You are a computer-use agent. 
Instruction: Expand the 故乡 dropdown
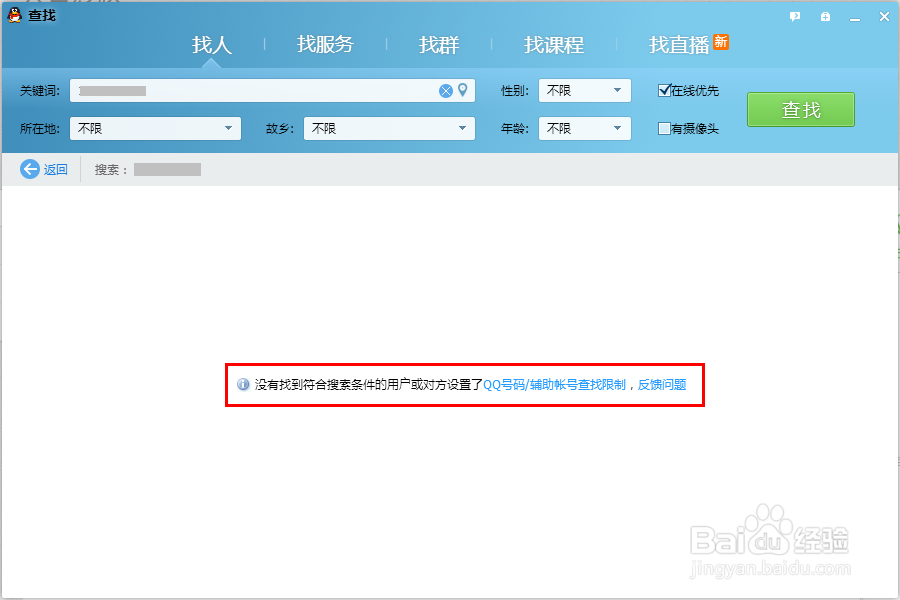coord(389,129)
